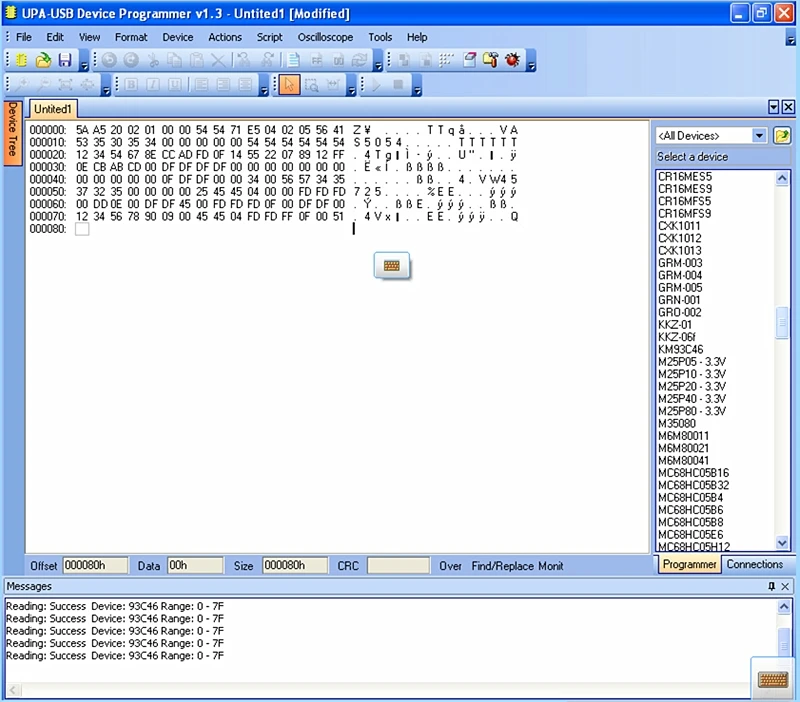Viewport: 800px width, 702px height.
Task: Close the Messages panel
Action: pyautogui.click(x=785, y=586)
